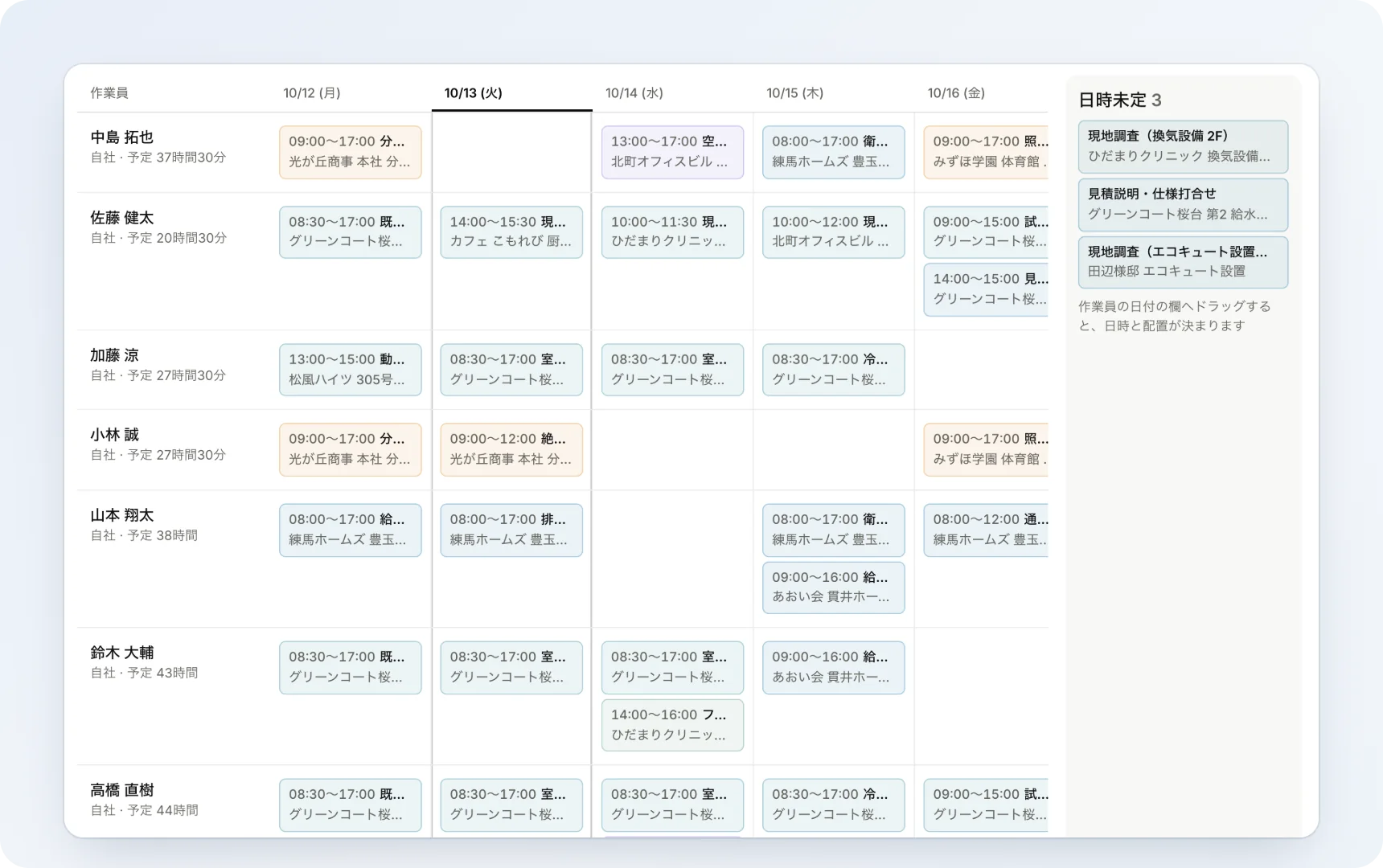The width and height of the screenshot is (1383, 868).
Task: Click 自社 · 予定 43時間 under 鈴木 大輔
Action: pyautogui.click(x=144, y=673)
